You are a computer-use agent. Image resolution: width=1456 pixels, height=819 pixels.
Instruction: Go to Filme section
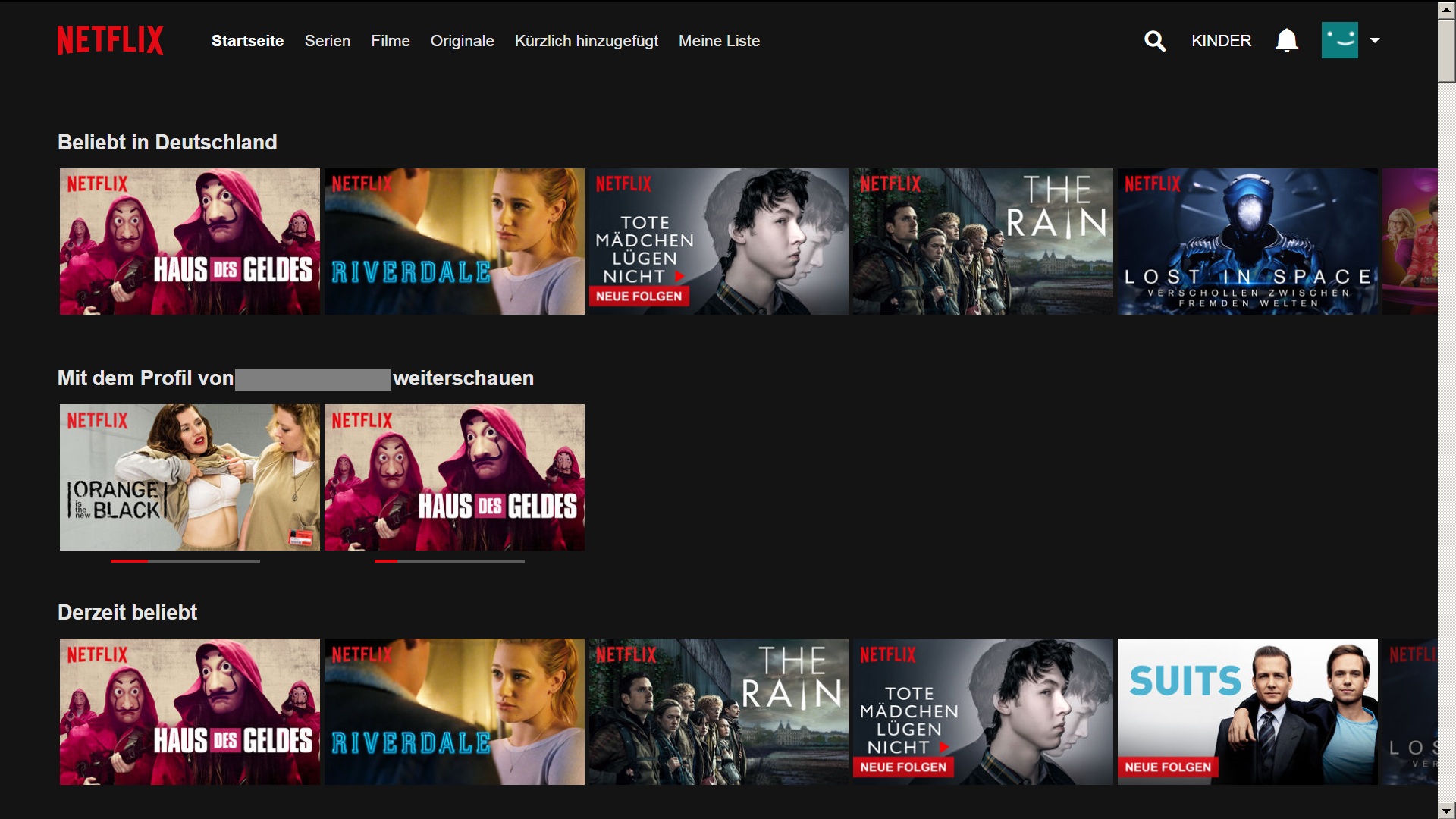click(390, 41)
